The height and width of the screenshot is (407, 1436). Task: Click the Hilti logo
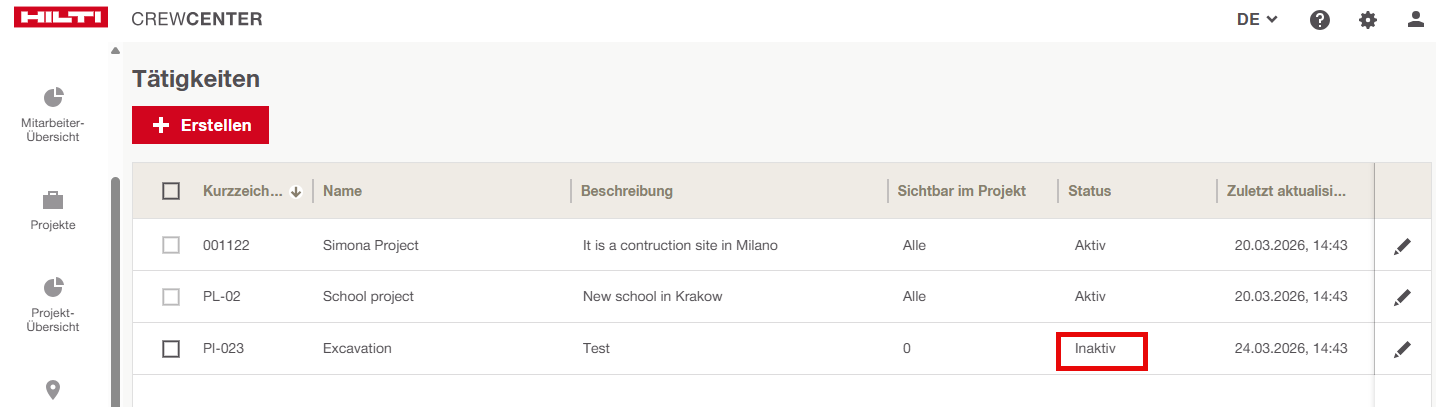coord(61,18)
